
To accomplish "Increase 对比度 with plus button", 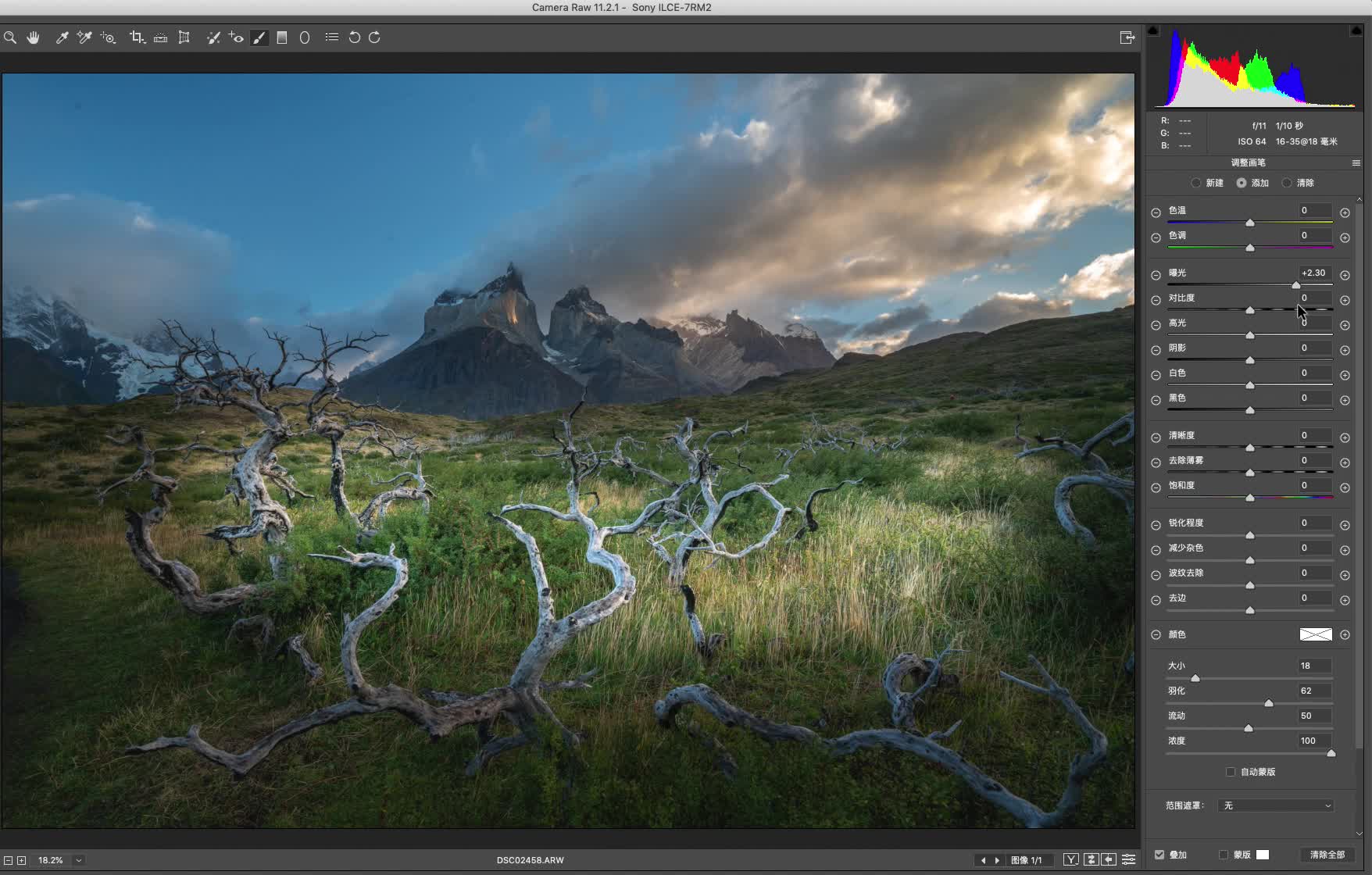I will [1345, 300].
